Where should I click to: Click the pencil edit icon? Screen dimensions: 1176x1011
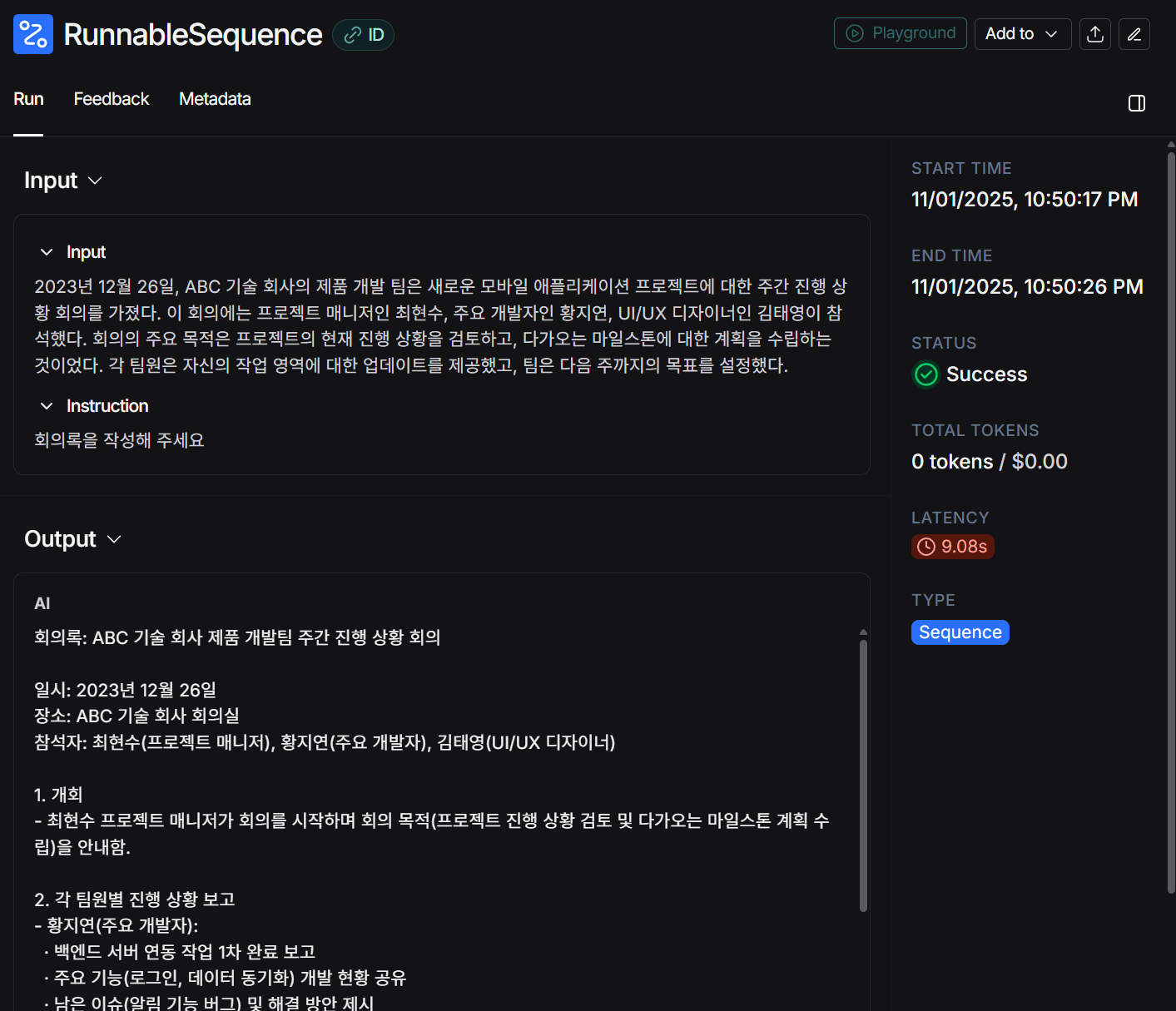point(1134,34)
